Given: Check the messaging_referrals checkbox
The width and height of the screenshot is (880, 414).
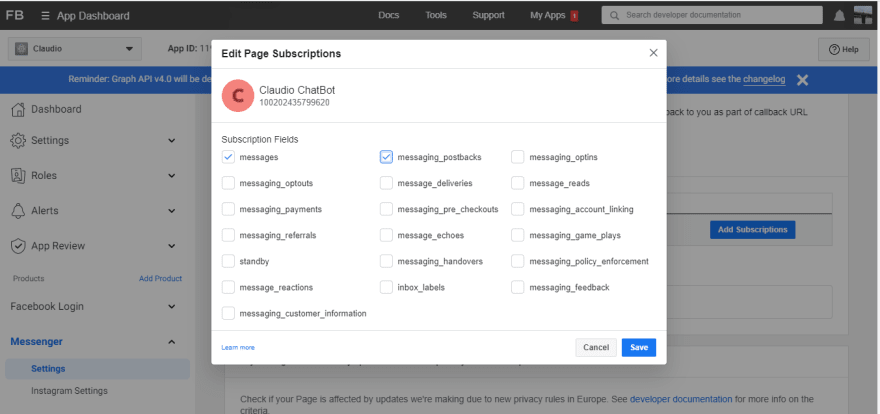Looking at the screenshot, I should point(228,235).
